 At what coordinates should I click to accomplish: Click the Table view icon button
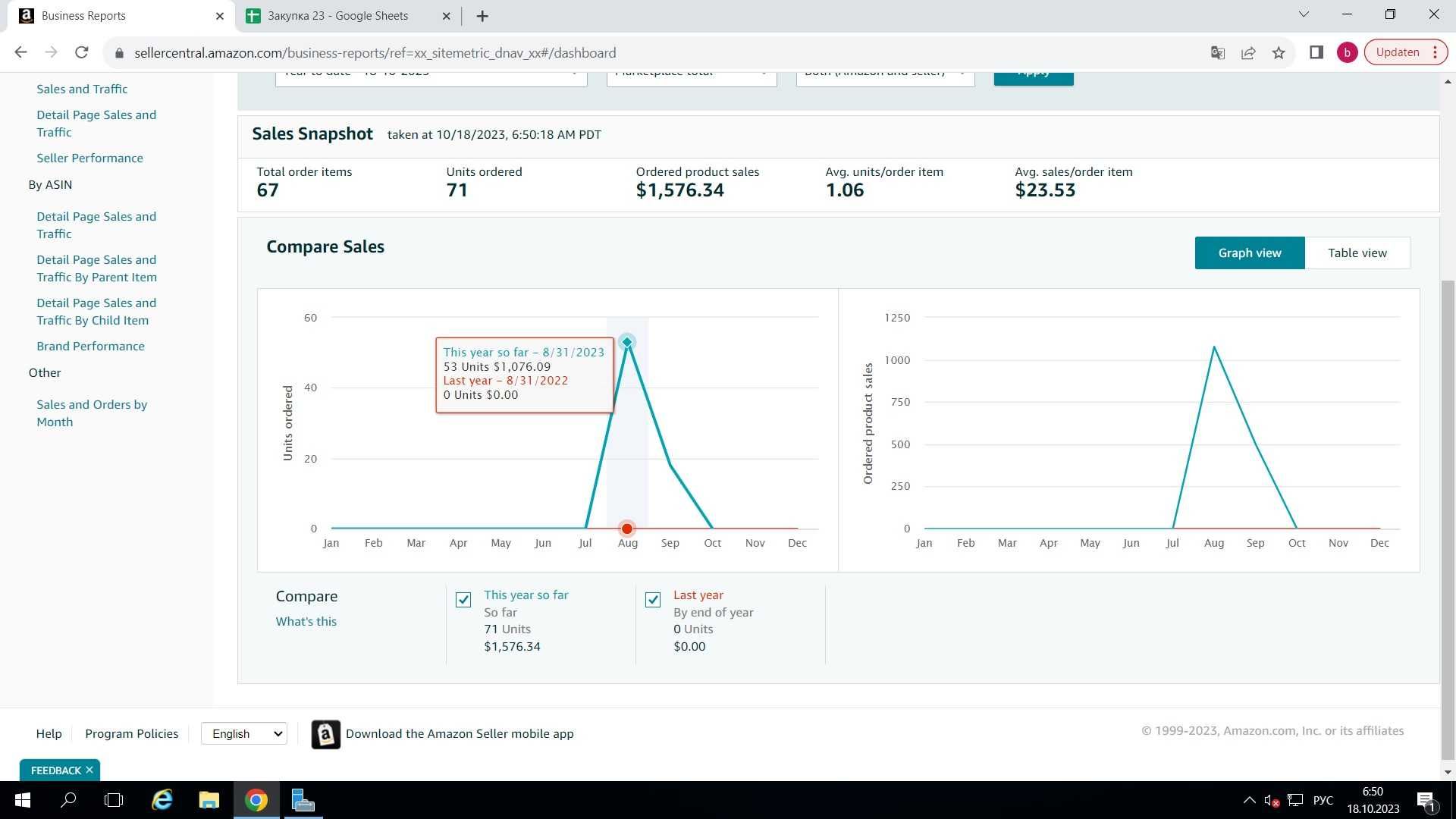[x=1357, y=252]
